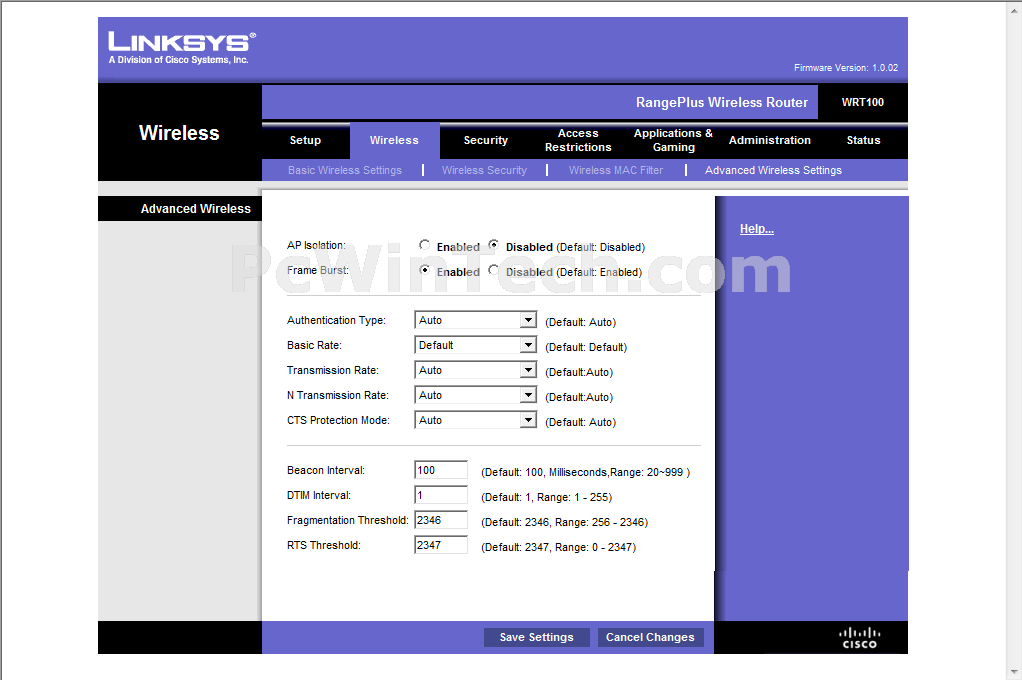Expand the CTS Protection Mode dropdown
Screen dimensions: 1022x680
475,420
